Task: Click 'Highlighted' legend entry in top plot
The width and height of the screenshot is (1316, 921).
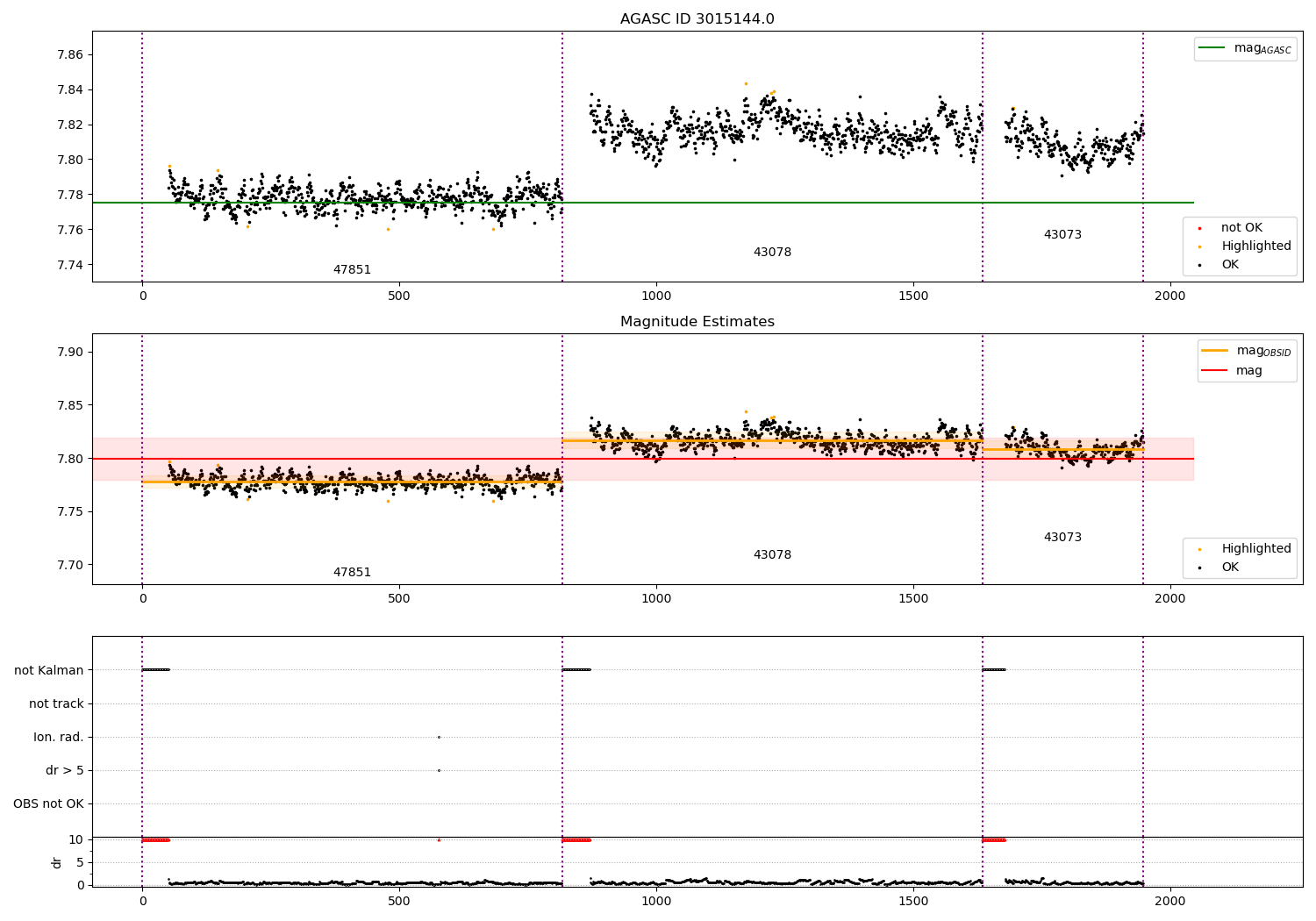Action: 1246,246
